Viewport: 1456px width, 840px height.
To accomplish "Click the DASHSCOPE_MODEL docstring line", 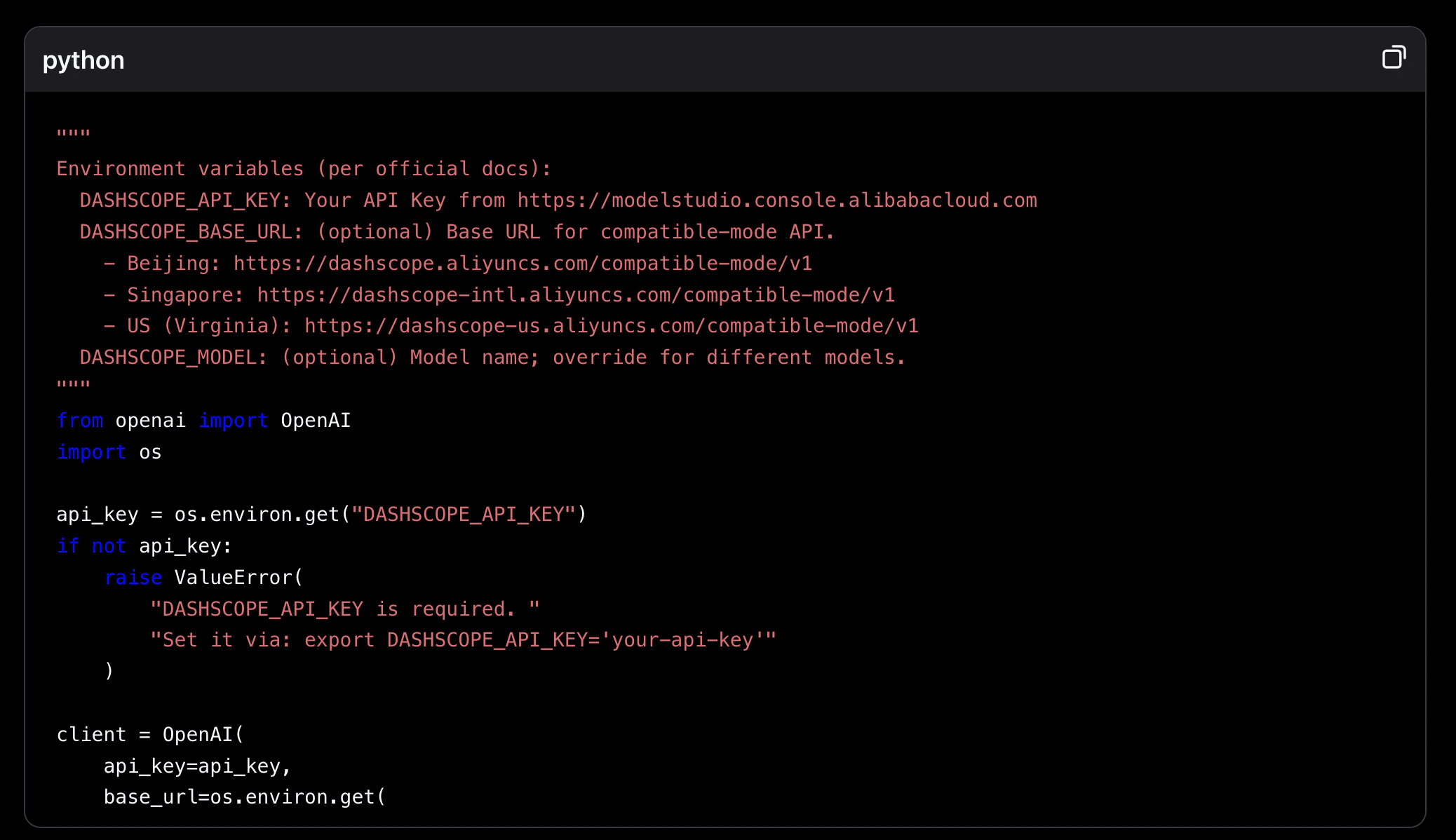I will pyautogui.click(x=491, y=358).
